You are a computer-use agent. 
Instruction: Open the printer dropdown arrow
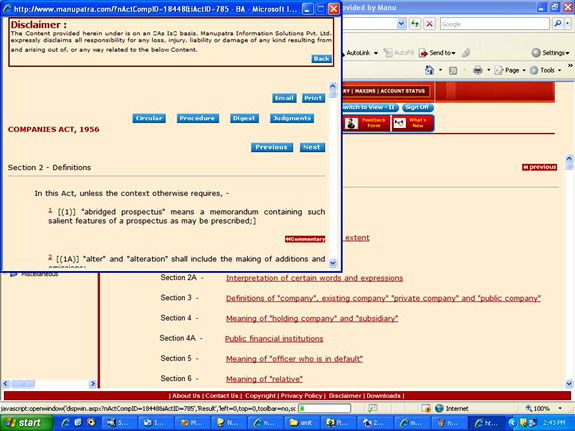coord(488,70)
